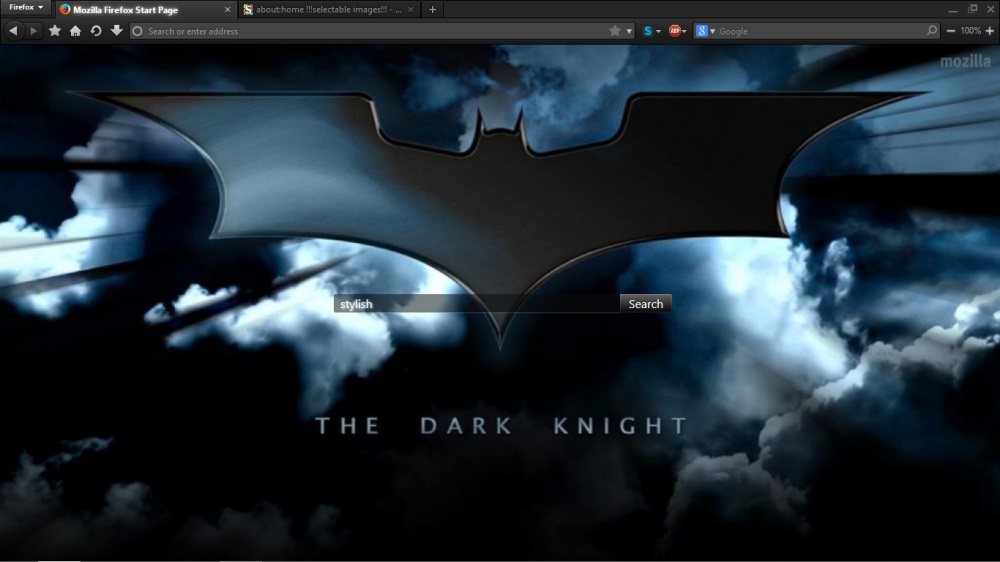The height and width of the screenshot is (562, 1000).
Task: Click the mozilla wordmark link
Action: 966,61
